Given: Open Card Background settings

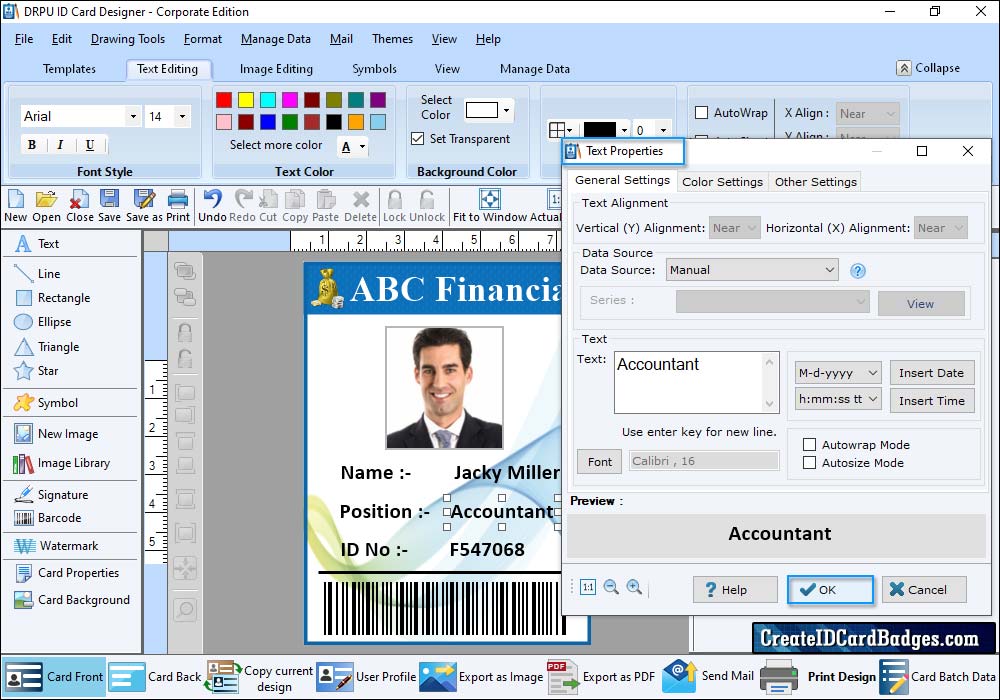Looking at the screenshot, I should tap(72, 600).
